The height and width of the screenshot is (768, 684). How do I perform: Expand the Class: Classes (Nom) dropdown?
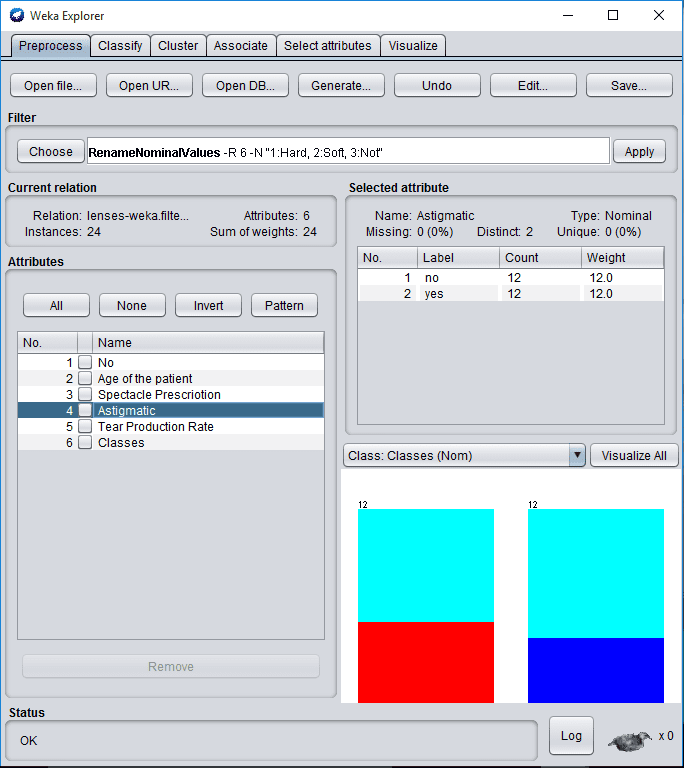577,456
